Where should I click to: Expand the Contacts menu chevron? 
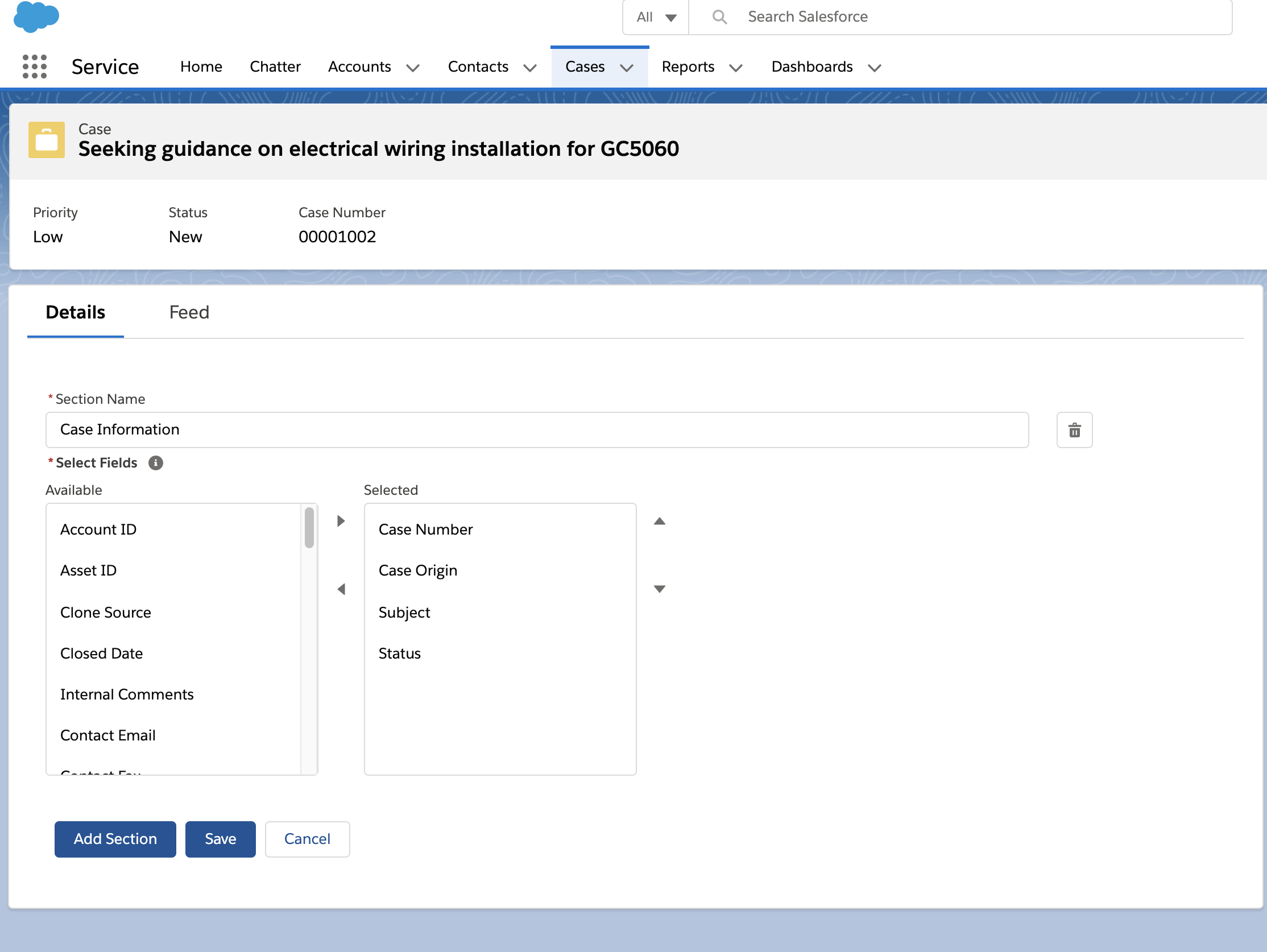tap(530, 68)
